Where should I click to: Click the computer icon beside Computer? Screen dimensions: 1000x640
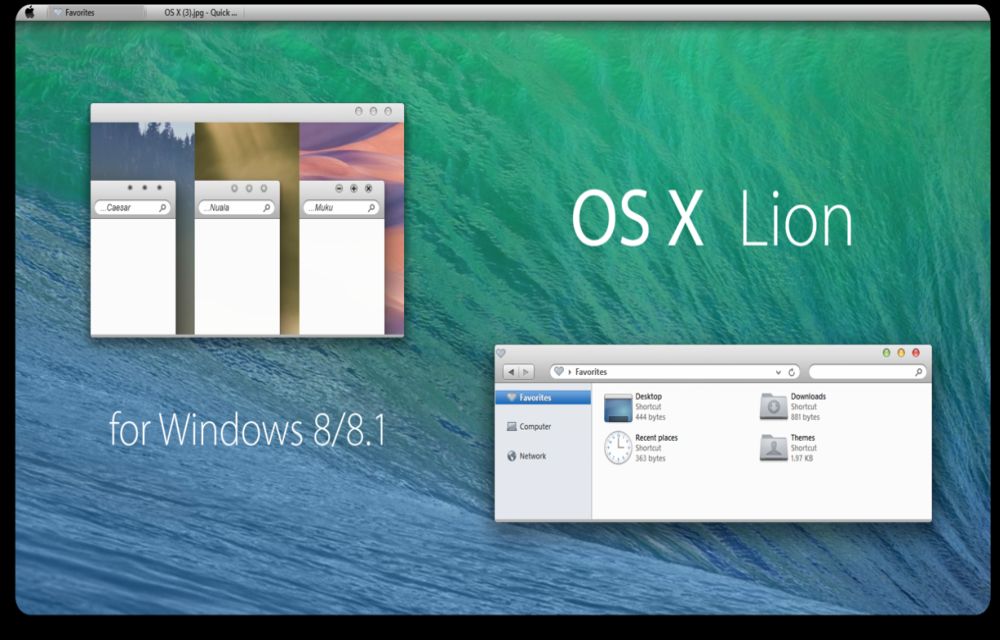pyautogui.click(x=511, y=426)
